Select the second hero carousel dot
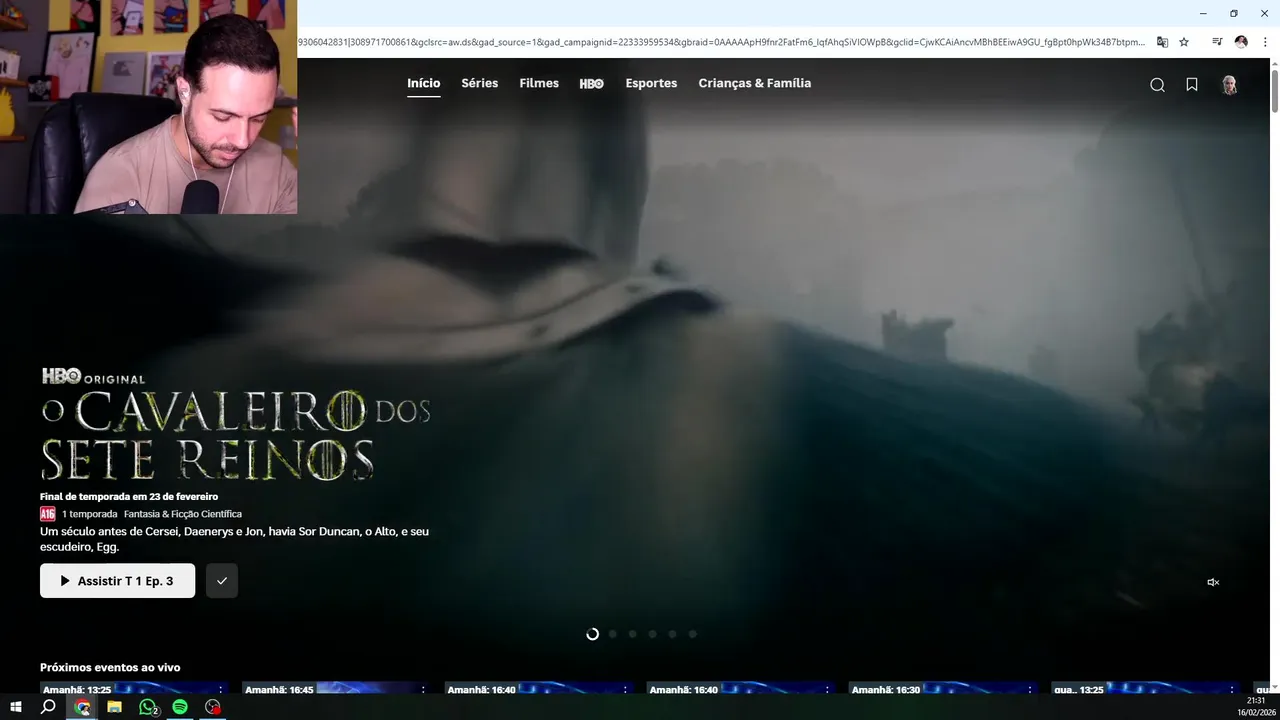 [x=612, y=634]
